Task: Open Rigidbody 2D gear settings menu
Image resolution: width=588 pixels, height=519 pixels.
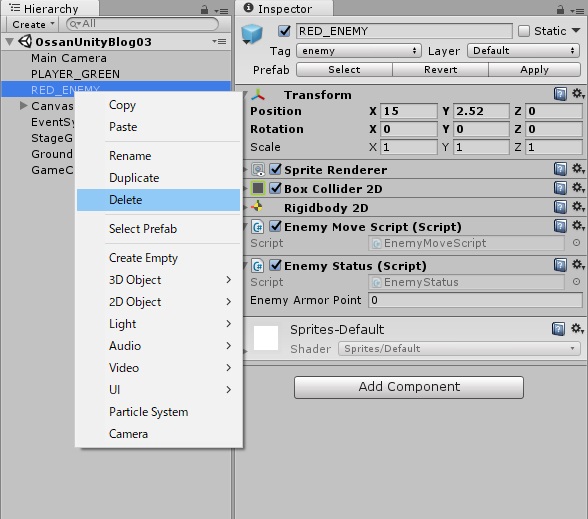Action: 578,207
